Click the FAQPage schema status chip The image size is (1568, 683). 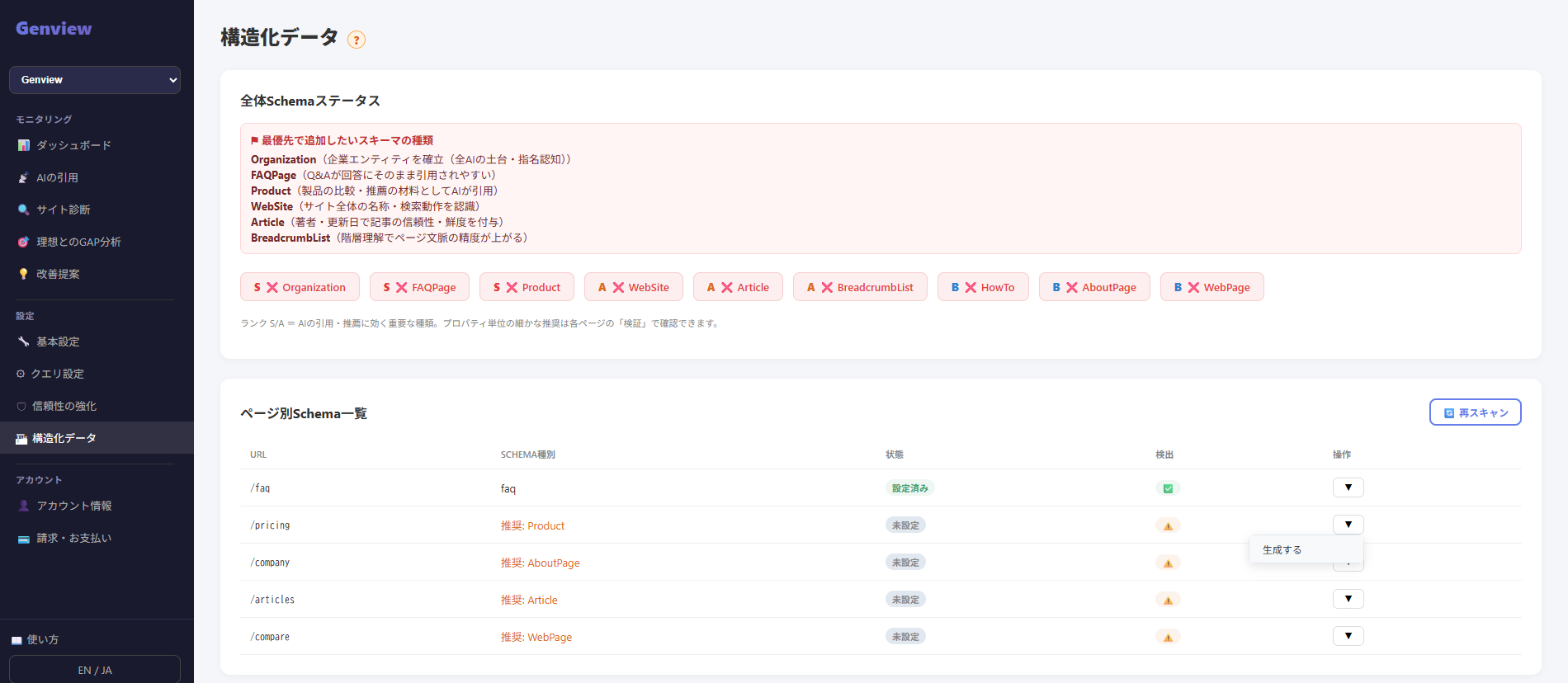click(419, 287)
